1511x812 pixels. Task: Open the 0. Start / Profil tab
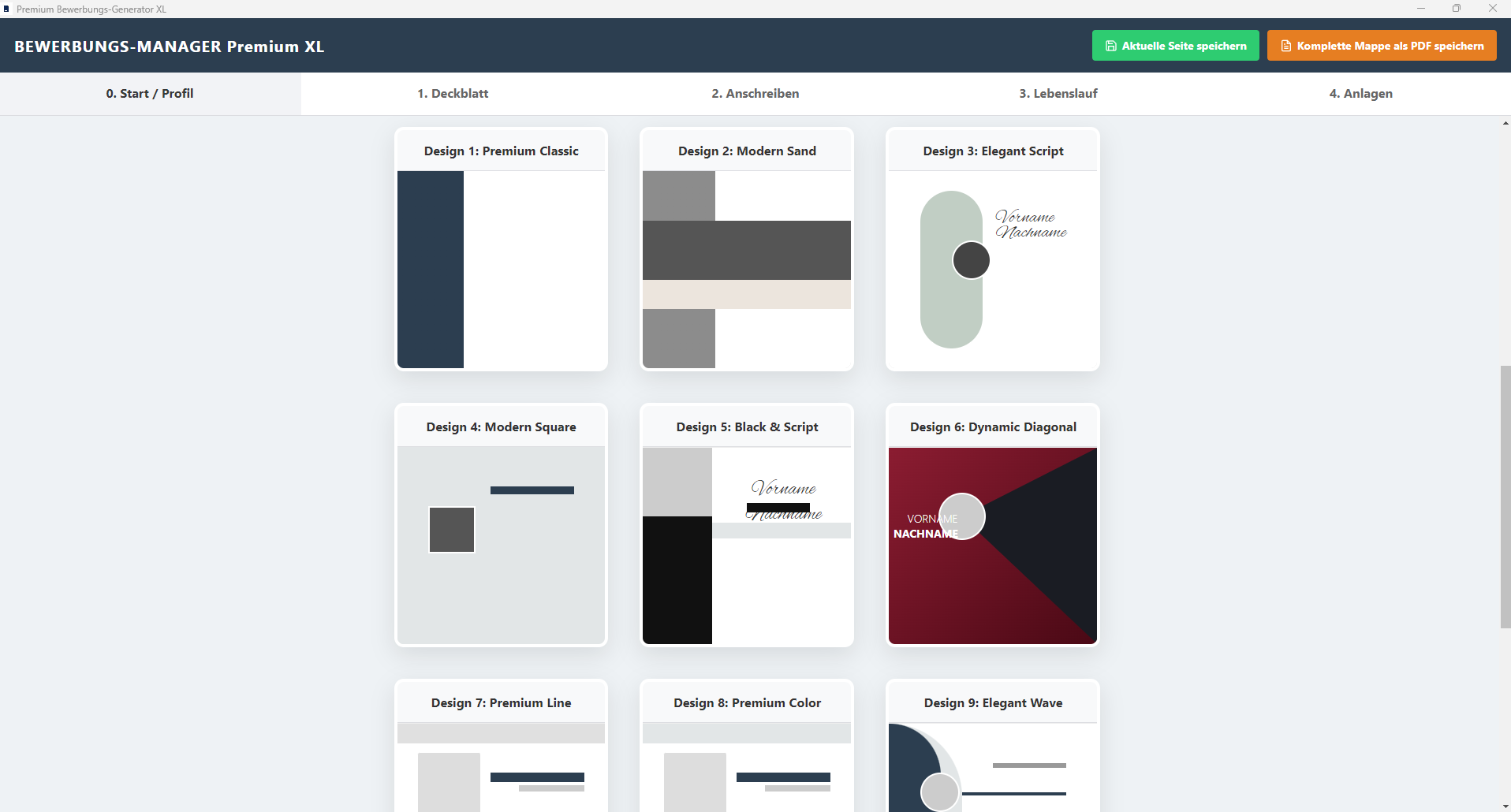pyautogui.click(x=150, y=94)
